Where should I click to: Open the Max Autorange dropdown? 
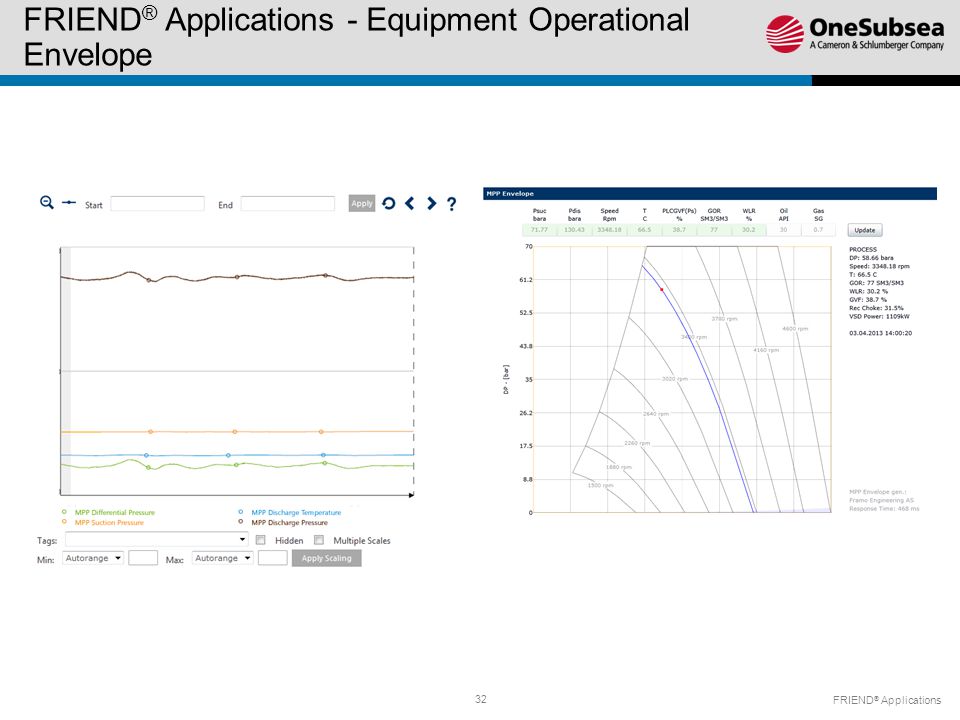pyautogui.click(x=223, y=558)
